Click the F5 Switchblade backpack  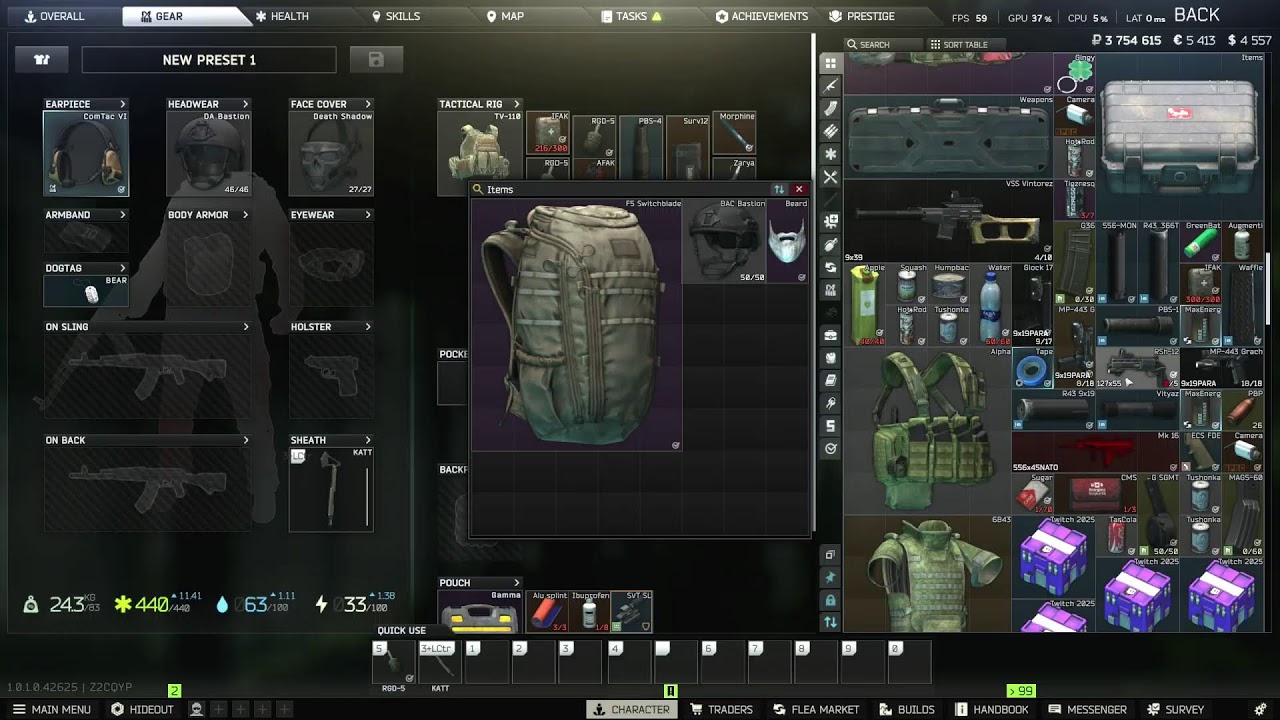click(576, 325)
